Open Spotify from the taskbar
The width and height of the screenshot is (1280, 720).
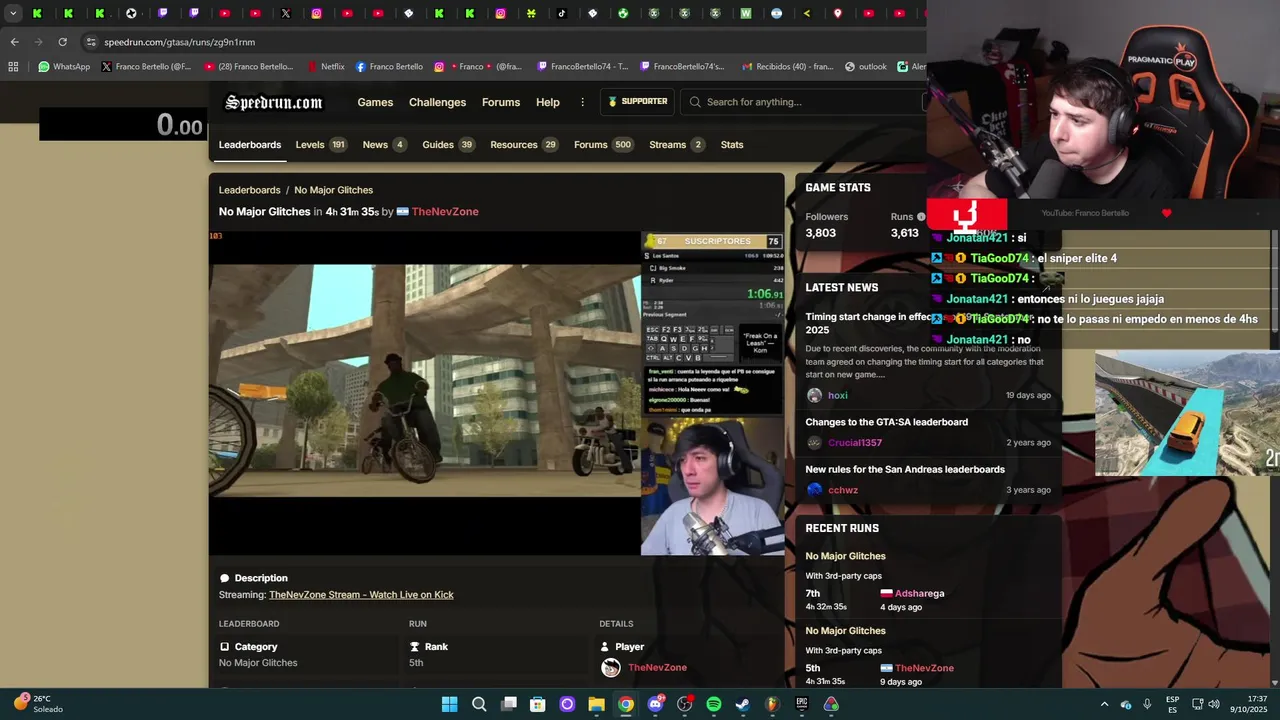713,704
